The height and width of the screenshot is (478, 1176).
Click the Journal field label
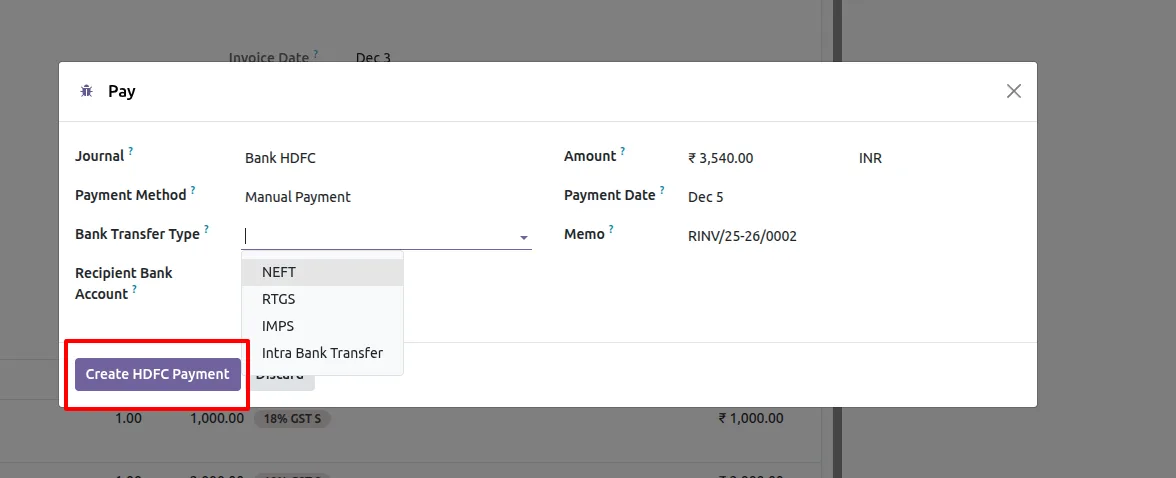point(99,156)
